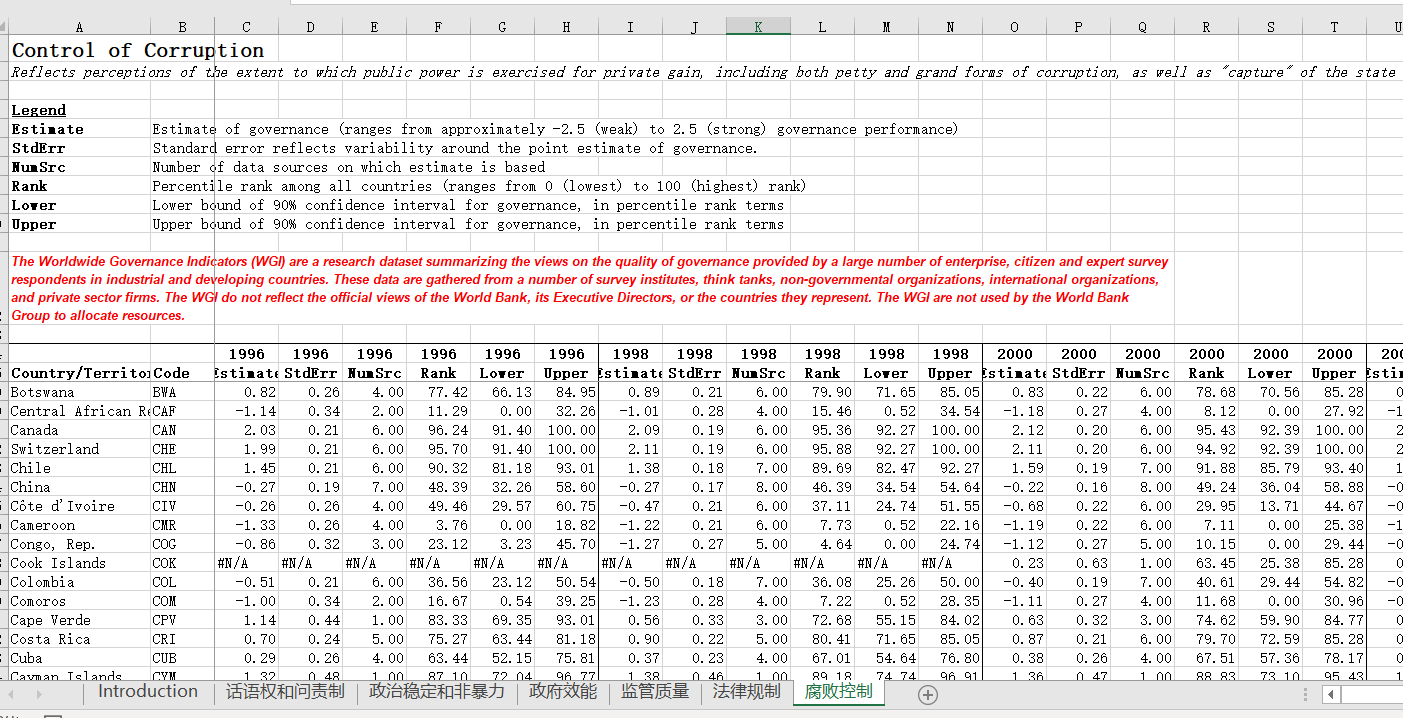
Task: Click the Control of Corruption title cell
Action: 138,50
